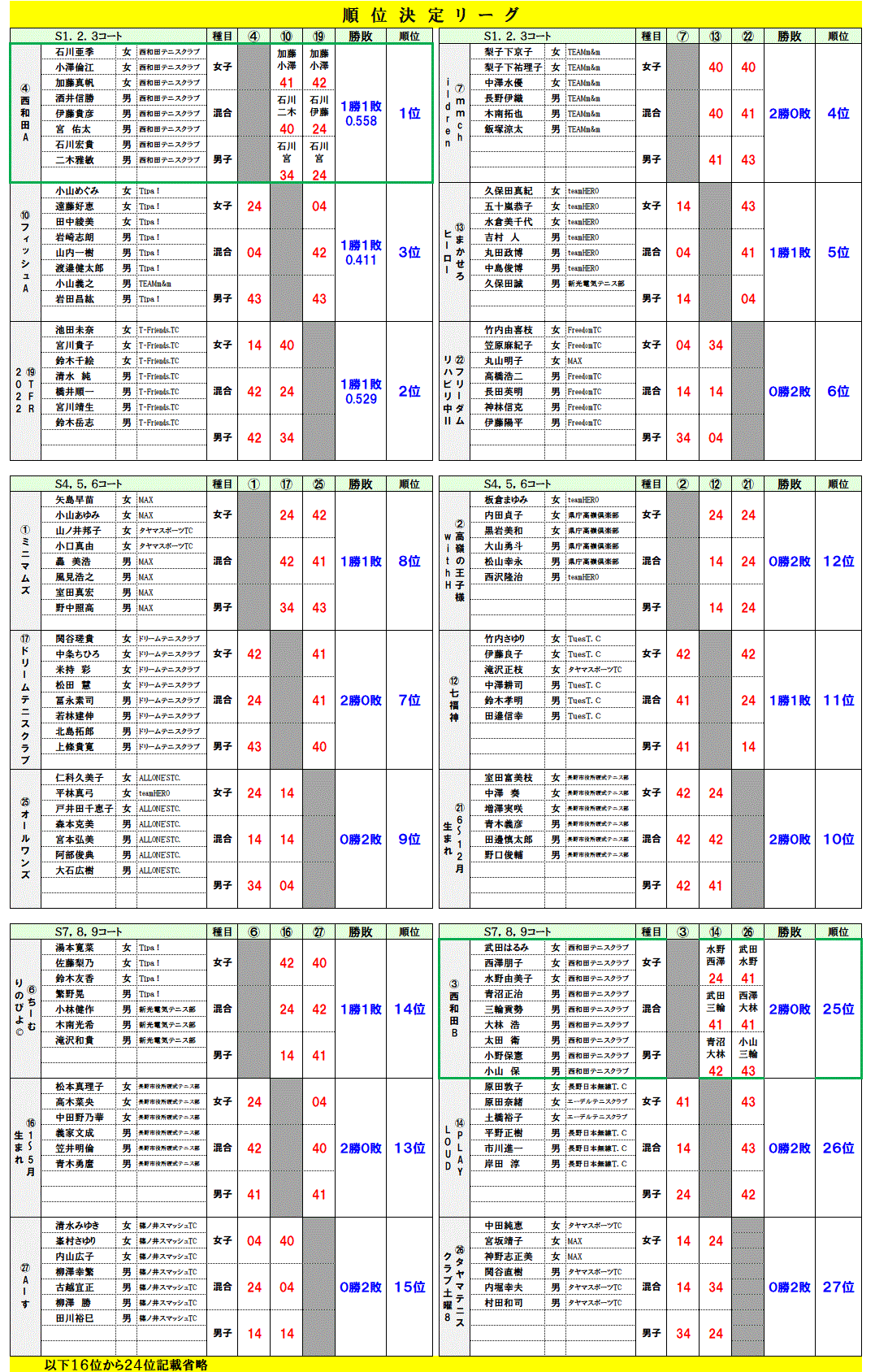875x1372 pixels.
Task: Click the circled 10 column header icon
Action: pos(287,37)
